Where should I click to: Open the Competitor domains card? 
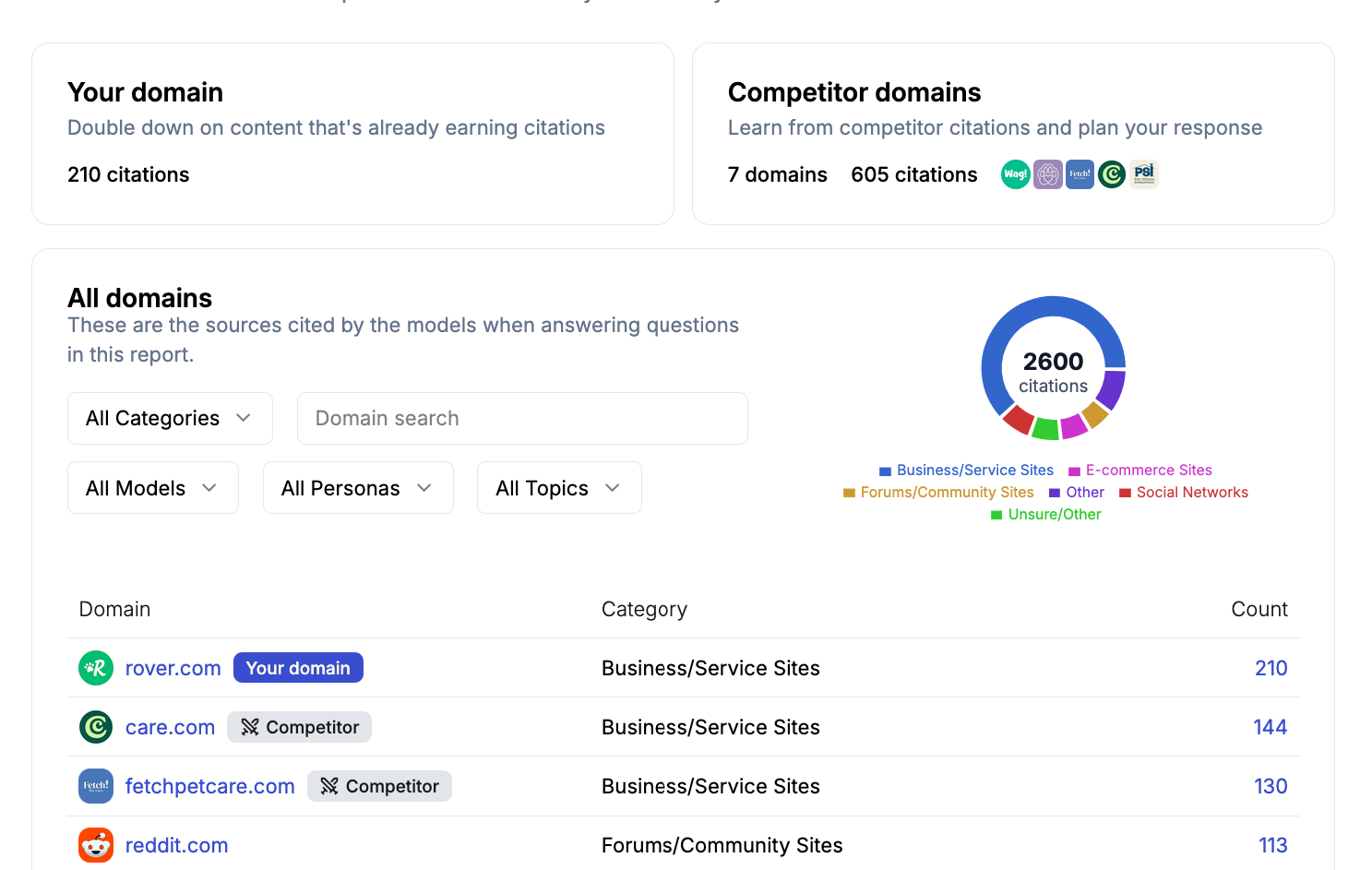click(1013, 134)
